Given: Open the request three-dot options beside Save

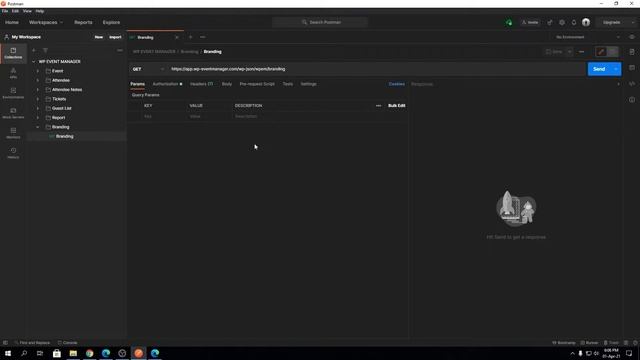Looking at the screenshot, I should (582, 52).
